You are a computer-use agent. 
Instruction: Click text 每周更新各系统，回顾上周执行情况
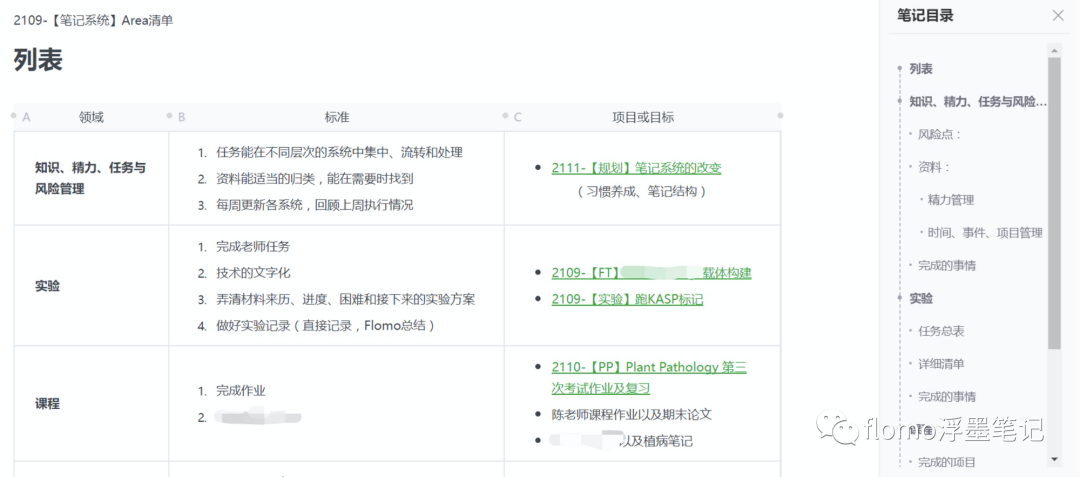click(315, 205)
